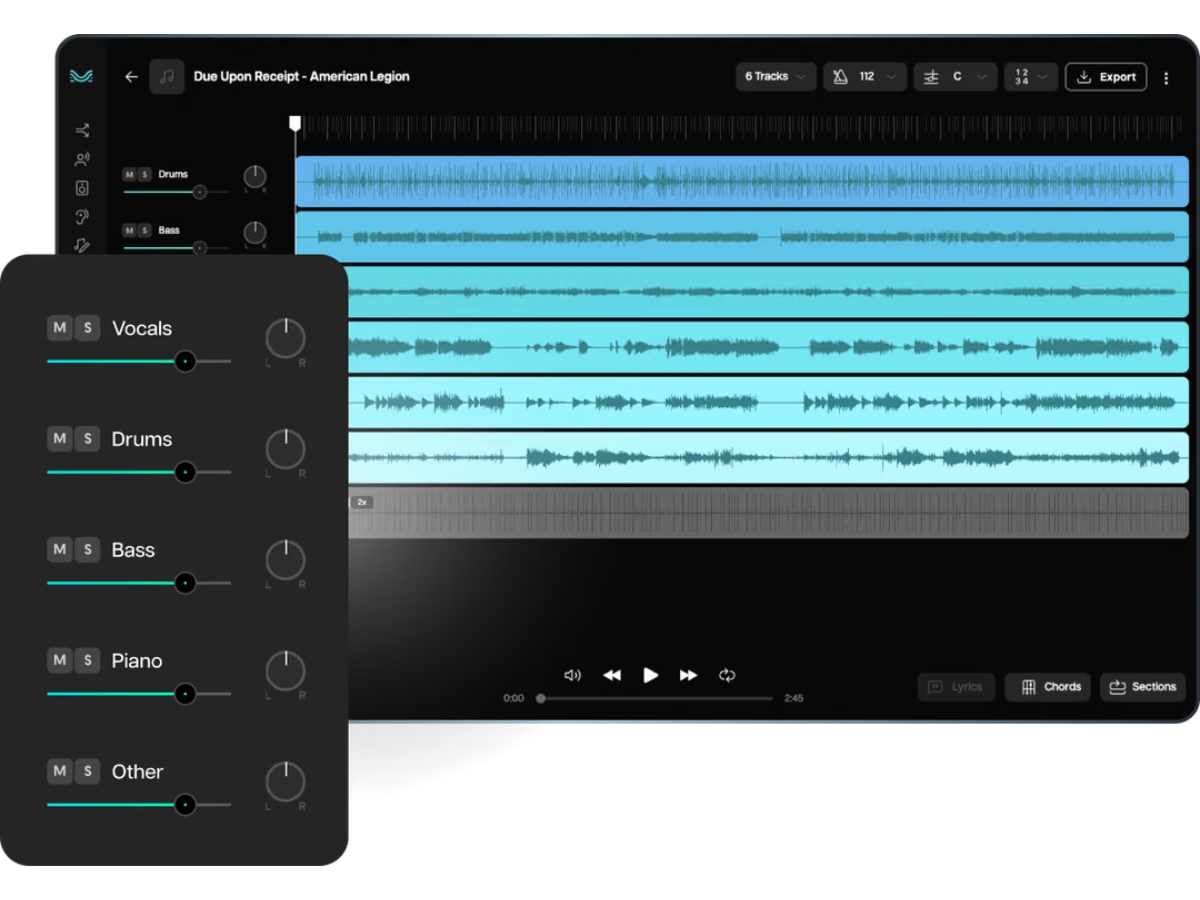Screen dimensions: 1200x900
Task: Click the teal wave logo icon
Action: click(x=81, y=76)
